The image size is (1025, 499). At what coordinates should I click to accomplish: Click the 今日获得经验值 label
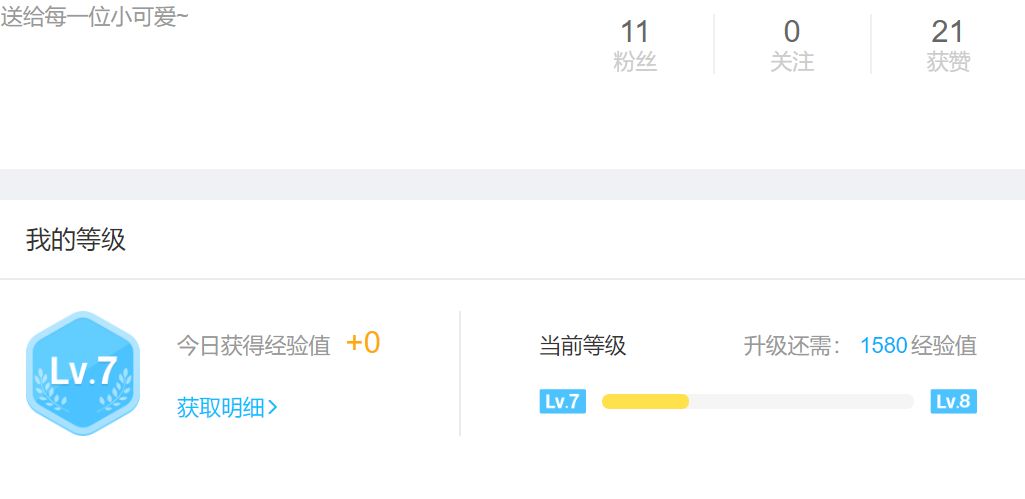click(x=253, y=346)
